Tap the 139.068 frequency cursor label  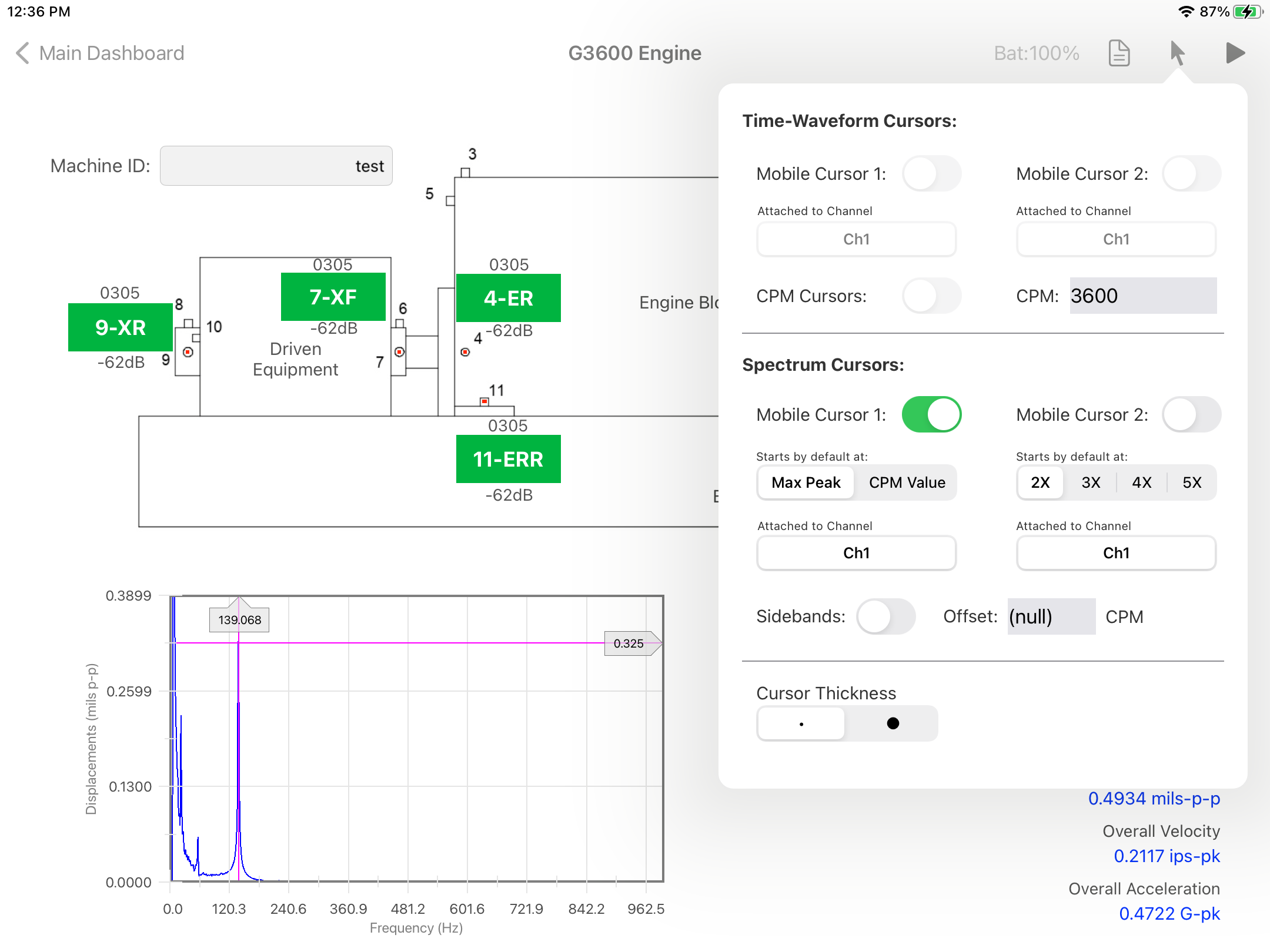[239, 620]
